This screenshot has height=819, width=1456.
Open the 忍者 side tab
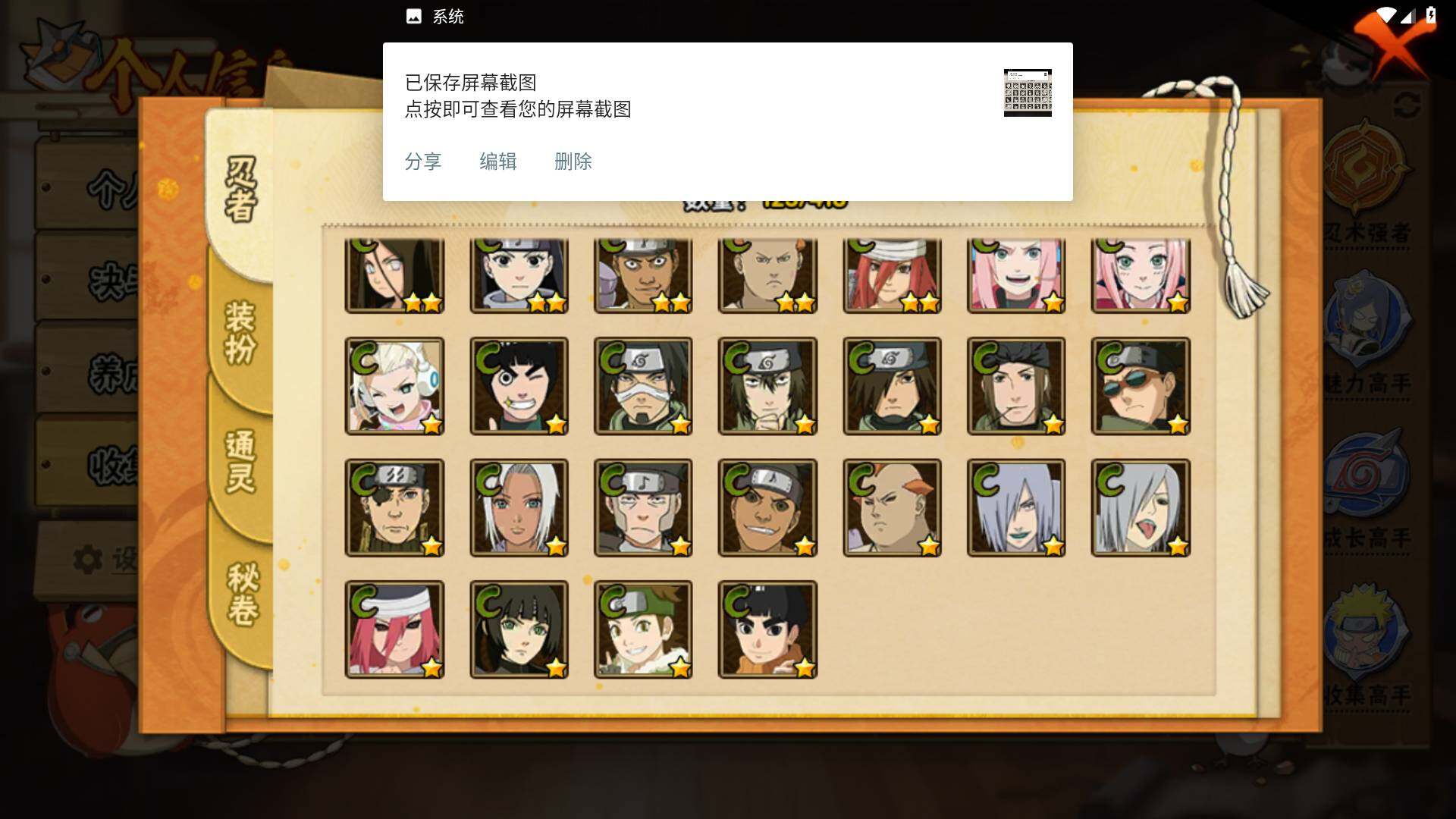click(241, 190)
